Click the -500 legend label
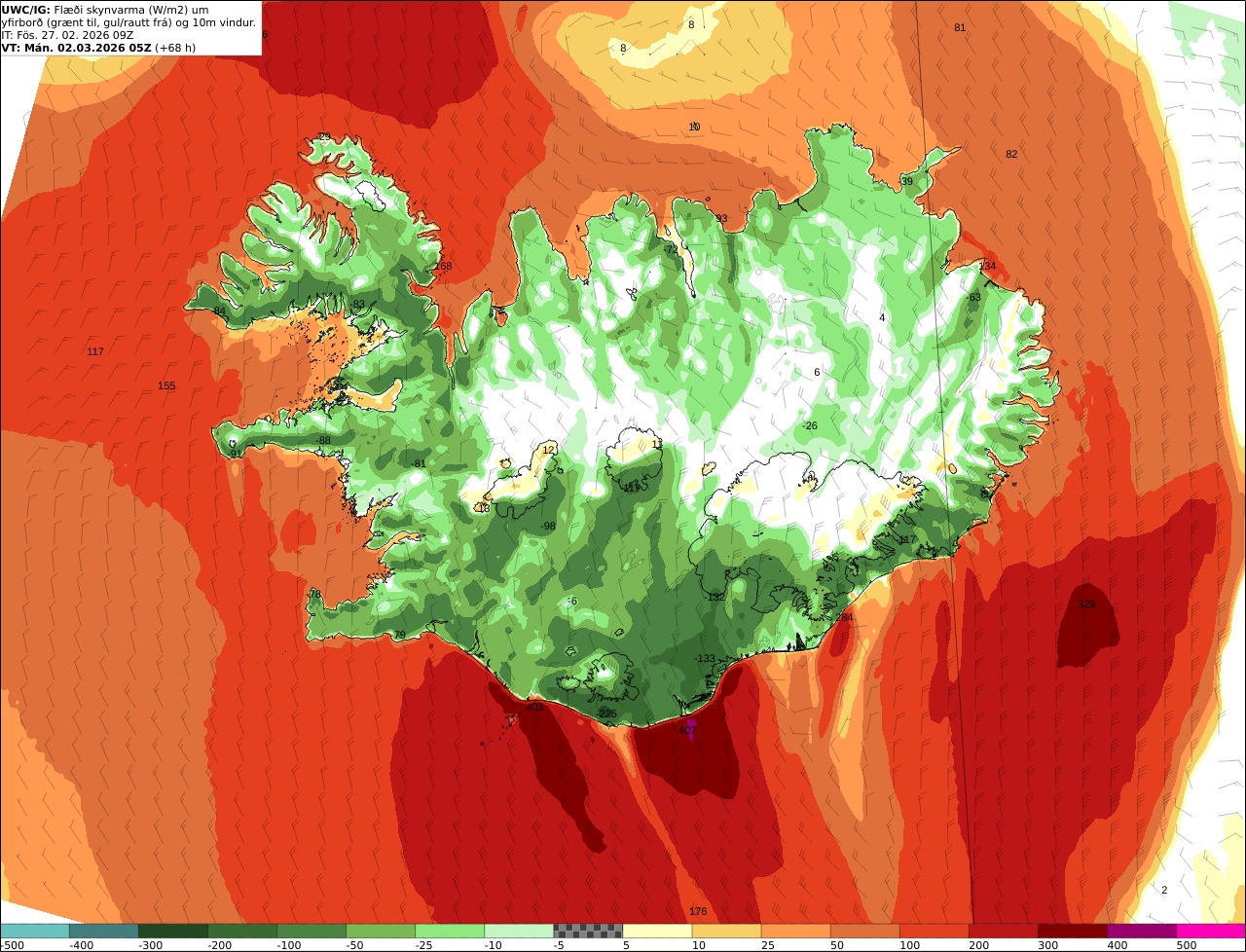The width and height of the screenshot is (1246, 952). coord(14,944)
